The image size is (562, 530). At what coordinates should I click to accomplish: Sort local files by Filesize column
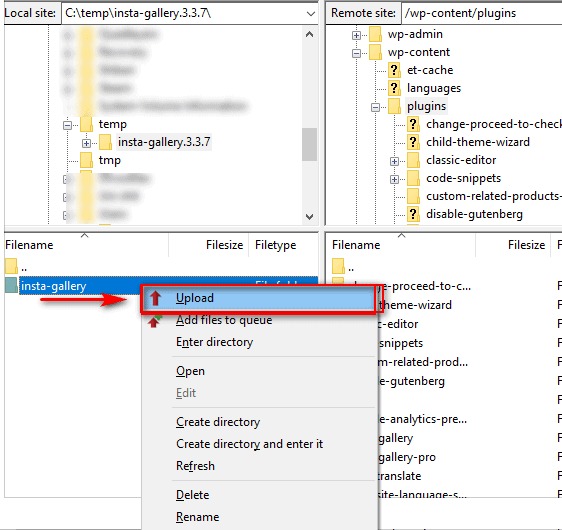(x=208, y=245)
